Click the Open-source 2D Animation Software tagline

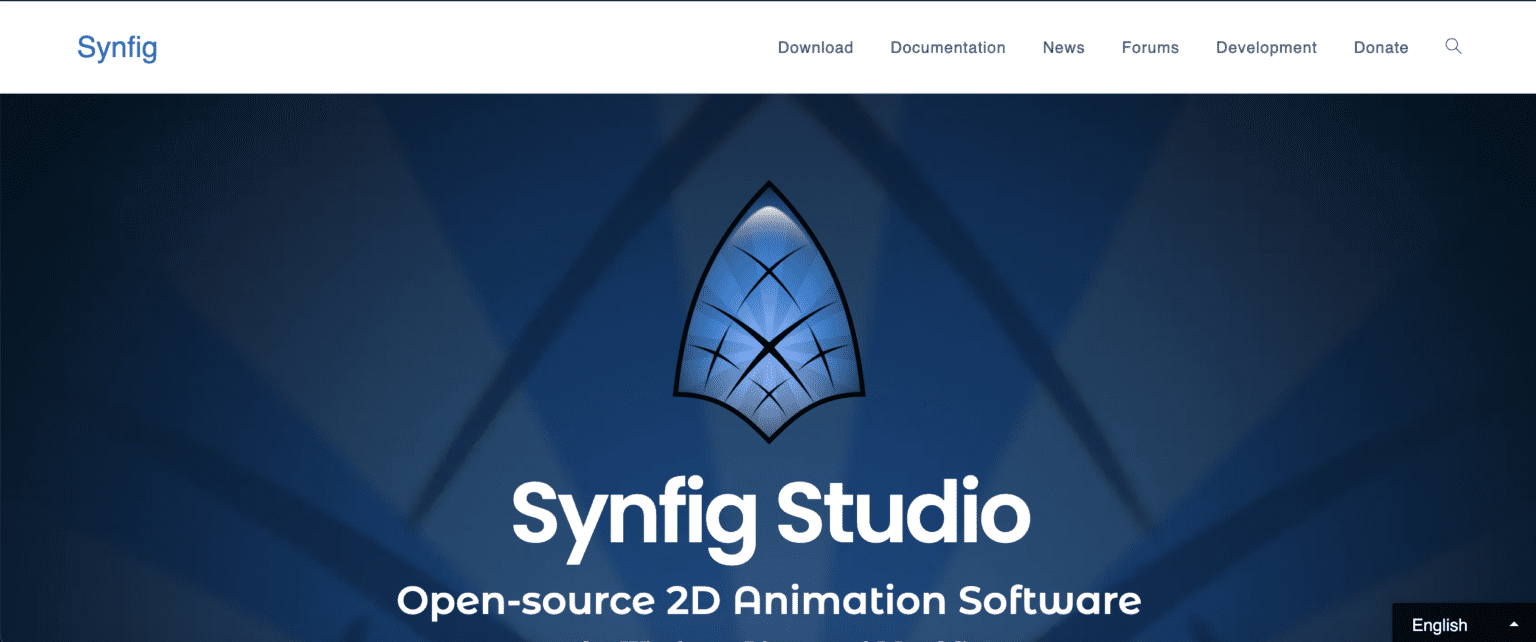tap(769, 600)
